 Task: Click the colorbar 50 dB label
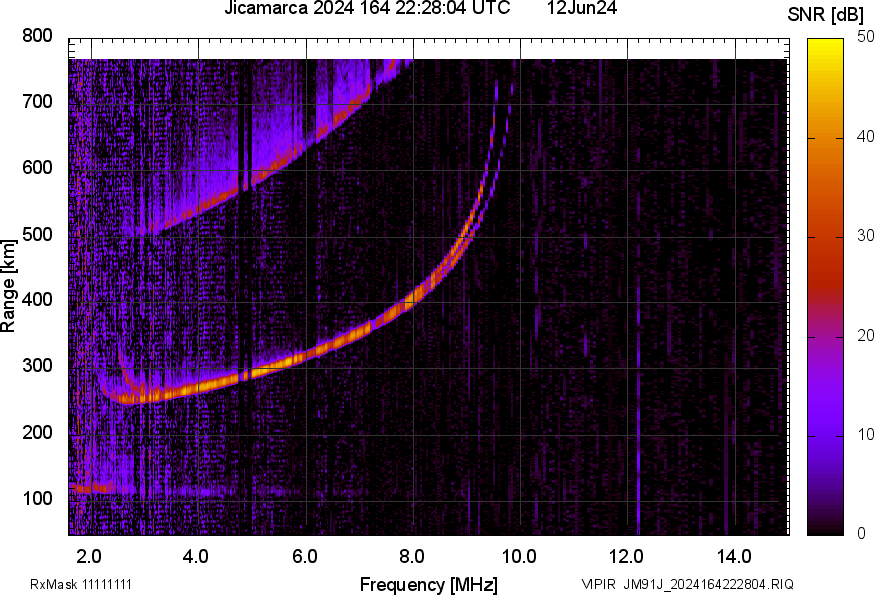(865, 36)
